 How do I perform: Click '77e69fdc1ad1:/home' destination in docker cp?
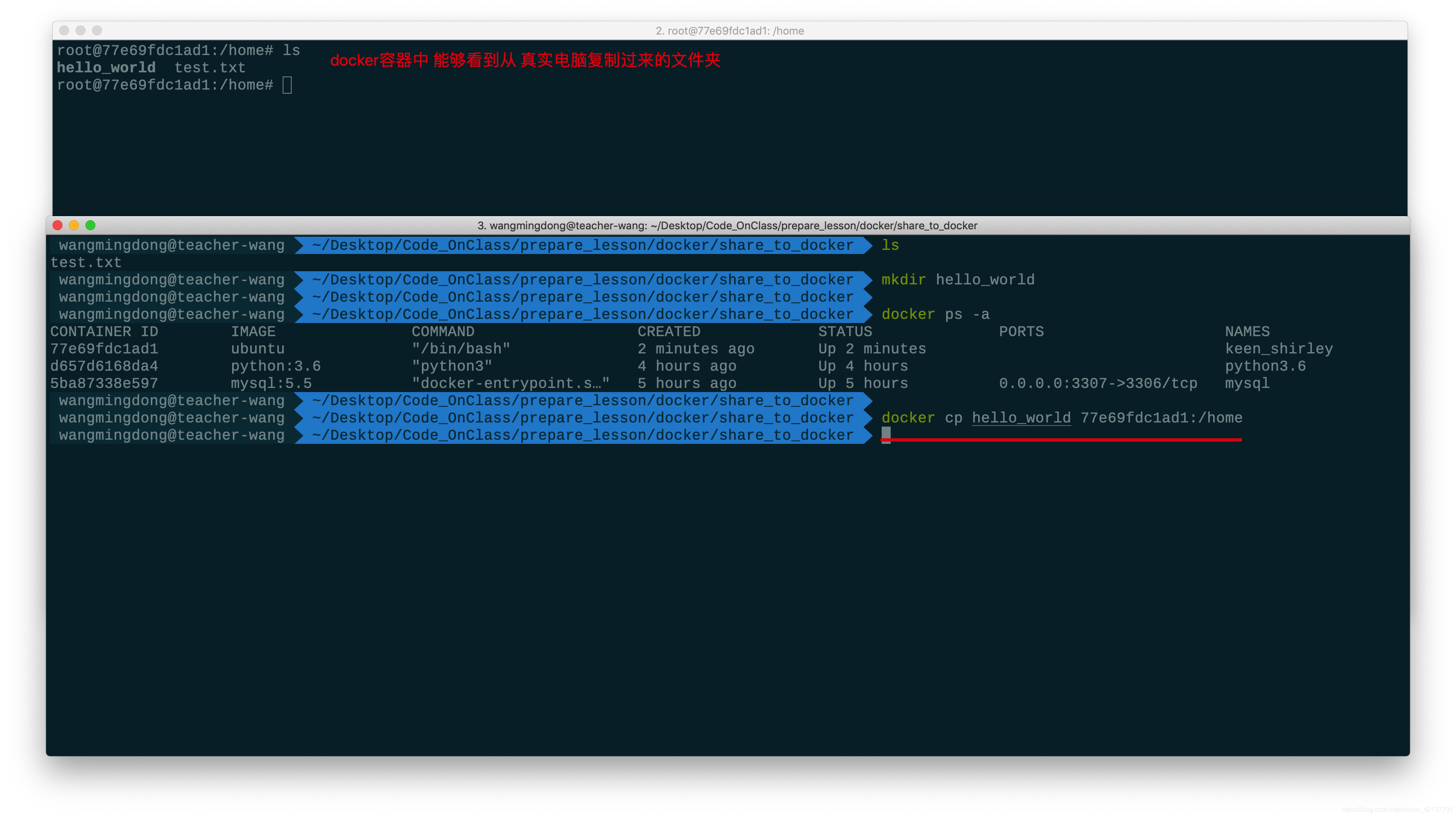pos(1161,418)
